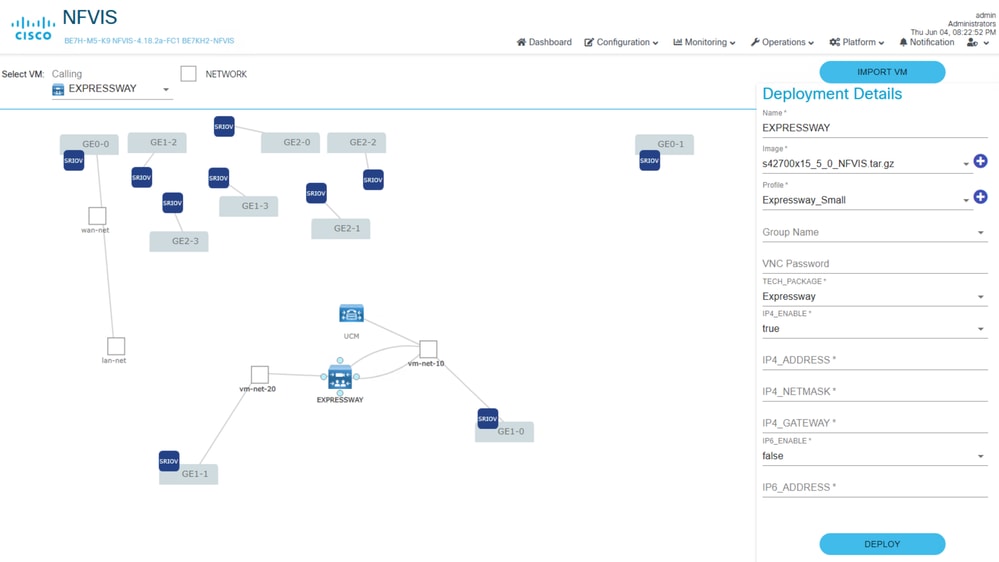This screenshot has width=999, height=562.
Task: Click the top connection point of EXPRESSWAY
Action: click(x=340, y=361)
